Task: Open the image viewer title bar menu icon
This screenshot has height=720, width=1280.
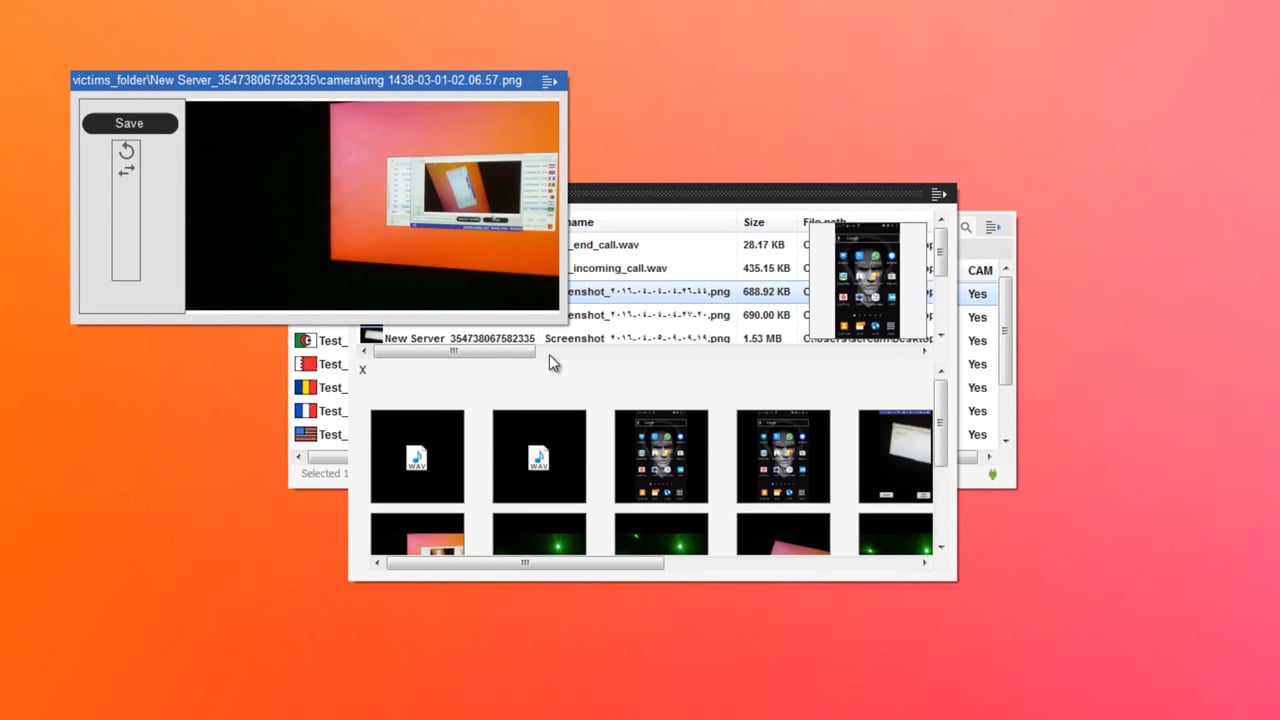Action: click(x=549, y=81)
